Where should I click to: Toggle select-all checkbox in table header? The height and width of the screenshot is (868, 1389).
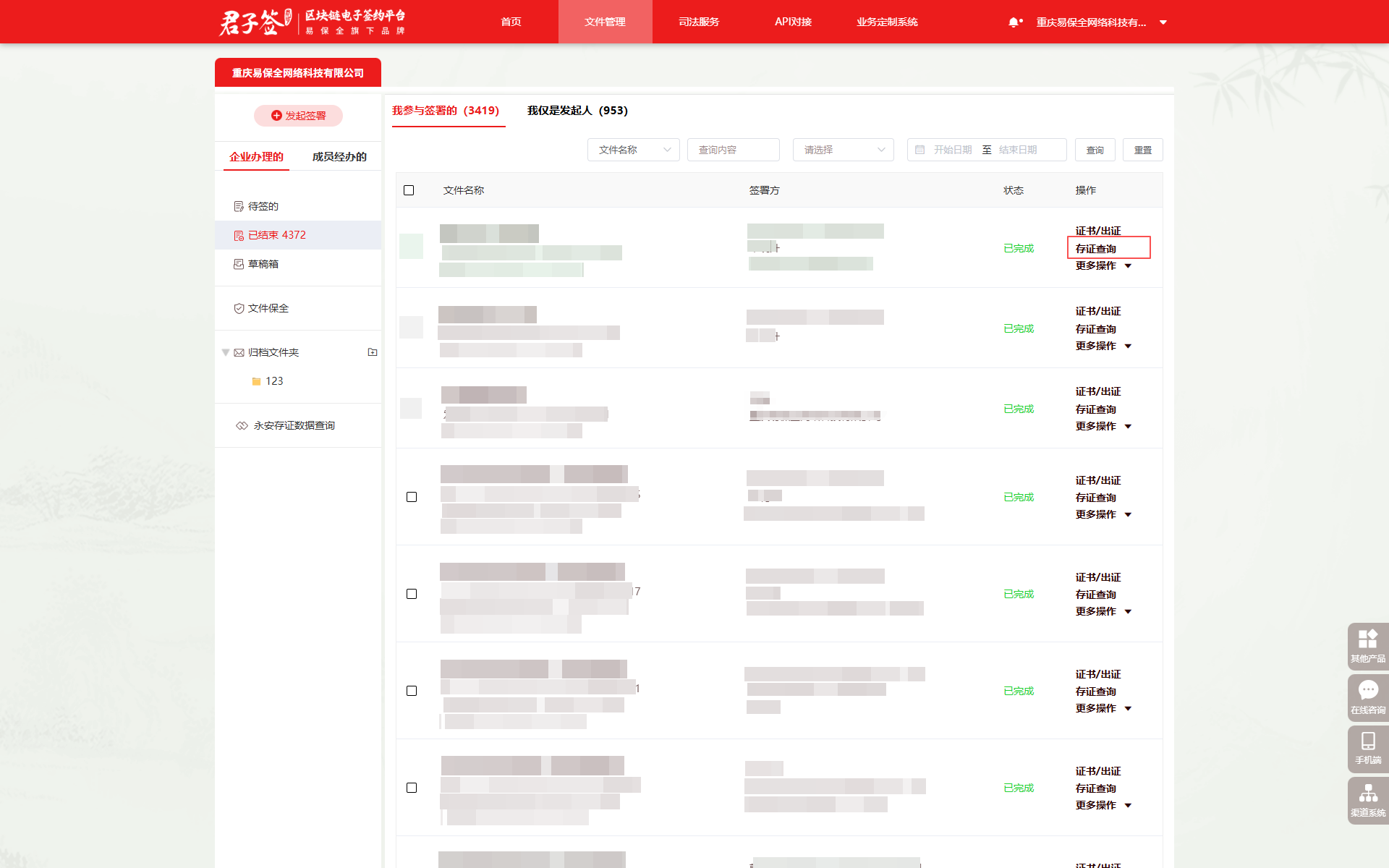[x=409, y=190]
